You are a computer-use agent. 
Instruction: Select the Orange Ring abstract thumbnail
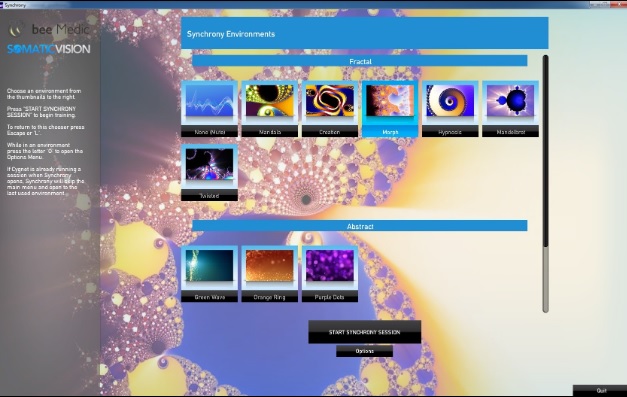pyautogui.click(x=270, y=274)
